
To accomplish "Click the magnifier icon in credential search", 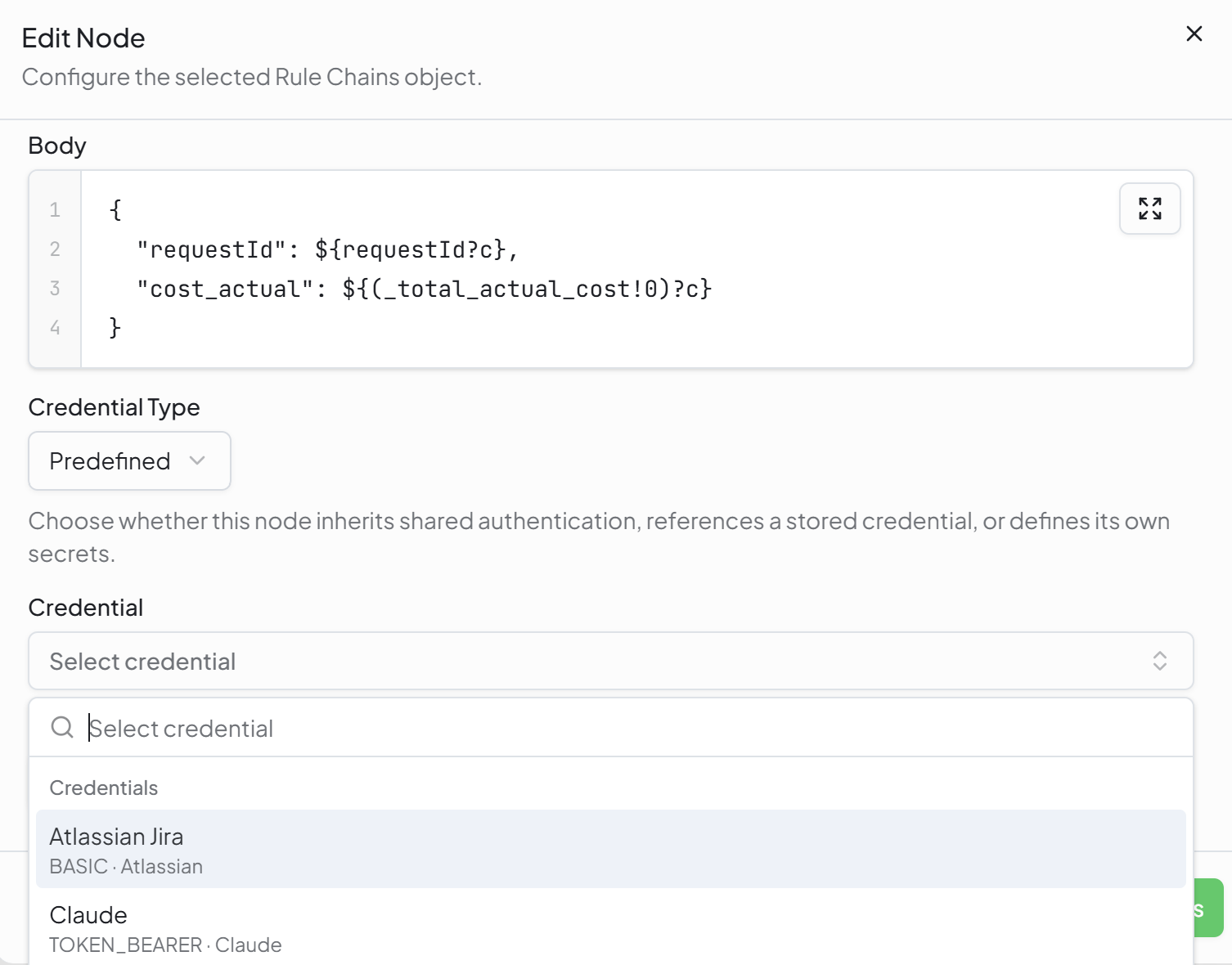I will [x=62, y=727].
